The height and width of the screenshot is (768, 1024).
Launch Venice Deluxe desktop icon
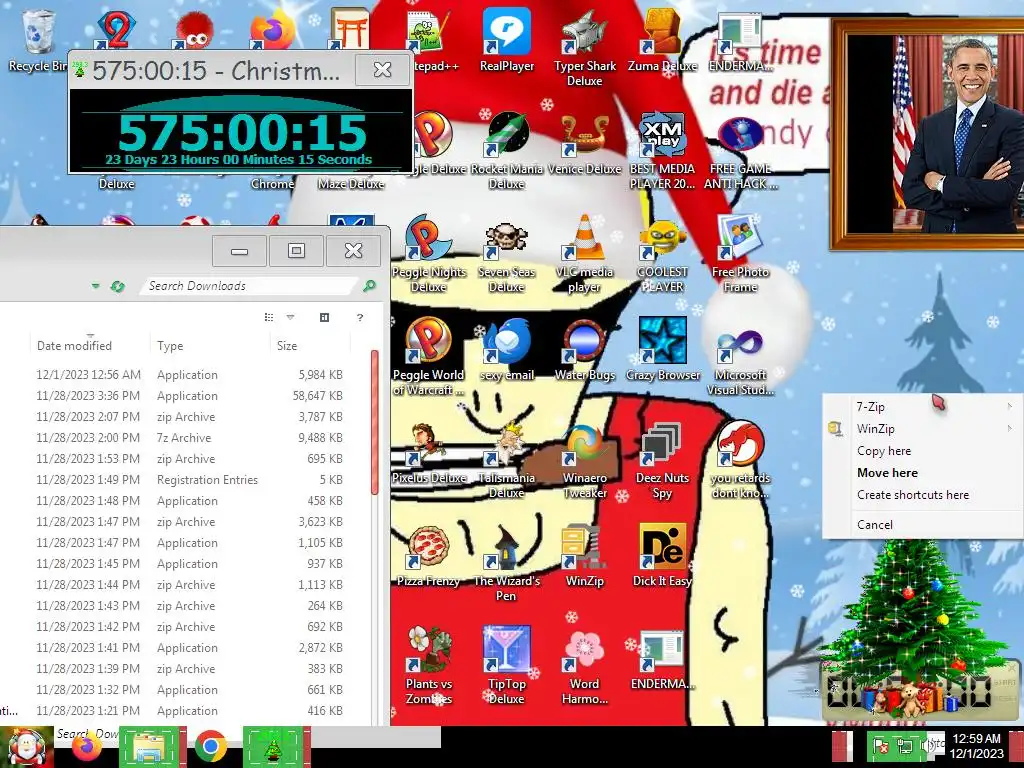point(584,144)
